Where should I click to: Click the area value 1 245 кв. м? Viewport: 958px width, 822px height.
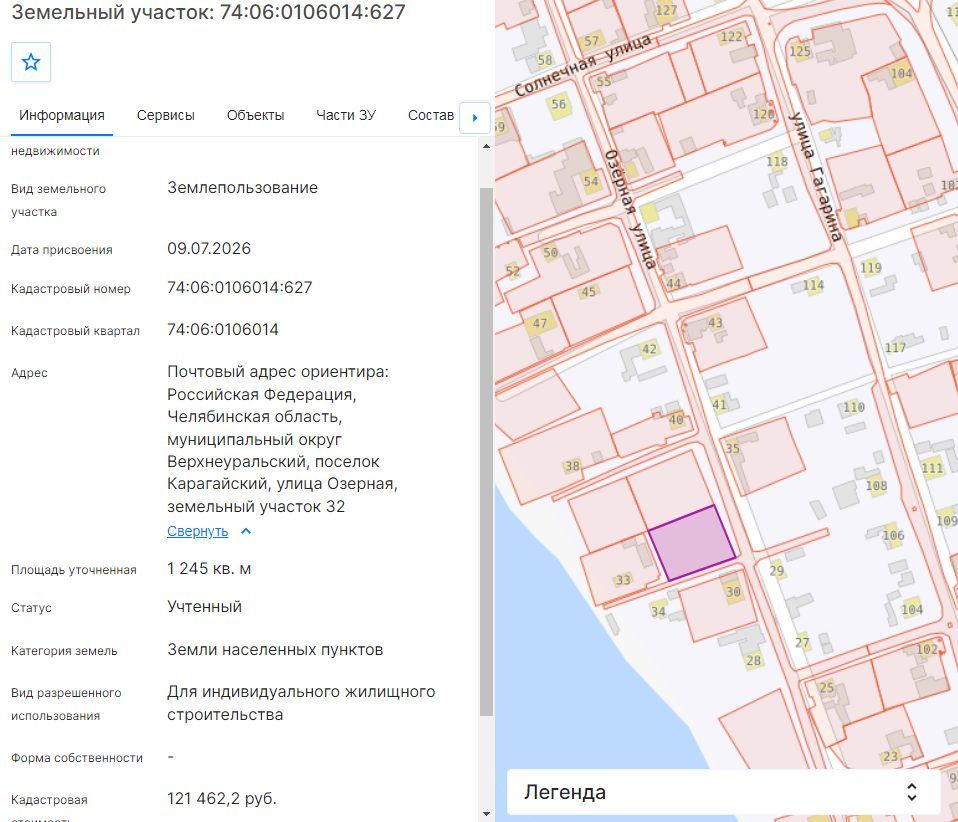tap(209, 569)
